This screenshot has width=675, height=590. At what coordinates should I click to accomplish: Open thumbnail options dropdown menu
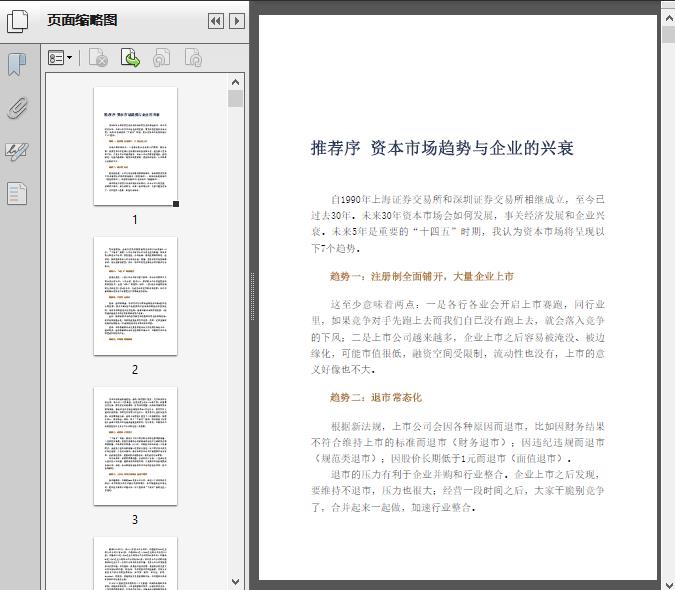coord(60,58)
